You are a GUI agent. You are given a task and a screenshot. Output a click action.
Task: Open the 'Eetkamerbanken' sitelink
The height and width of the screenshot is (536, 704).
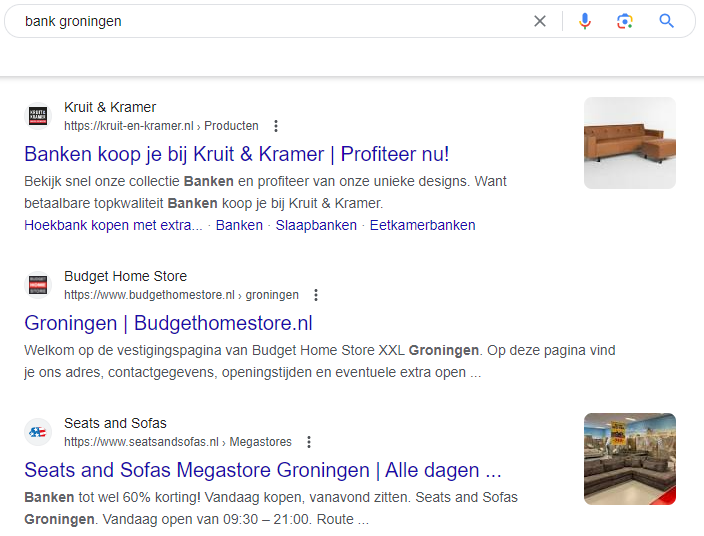(422, 225)
